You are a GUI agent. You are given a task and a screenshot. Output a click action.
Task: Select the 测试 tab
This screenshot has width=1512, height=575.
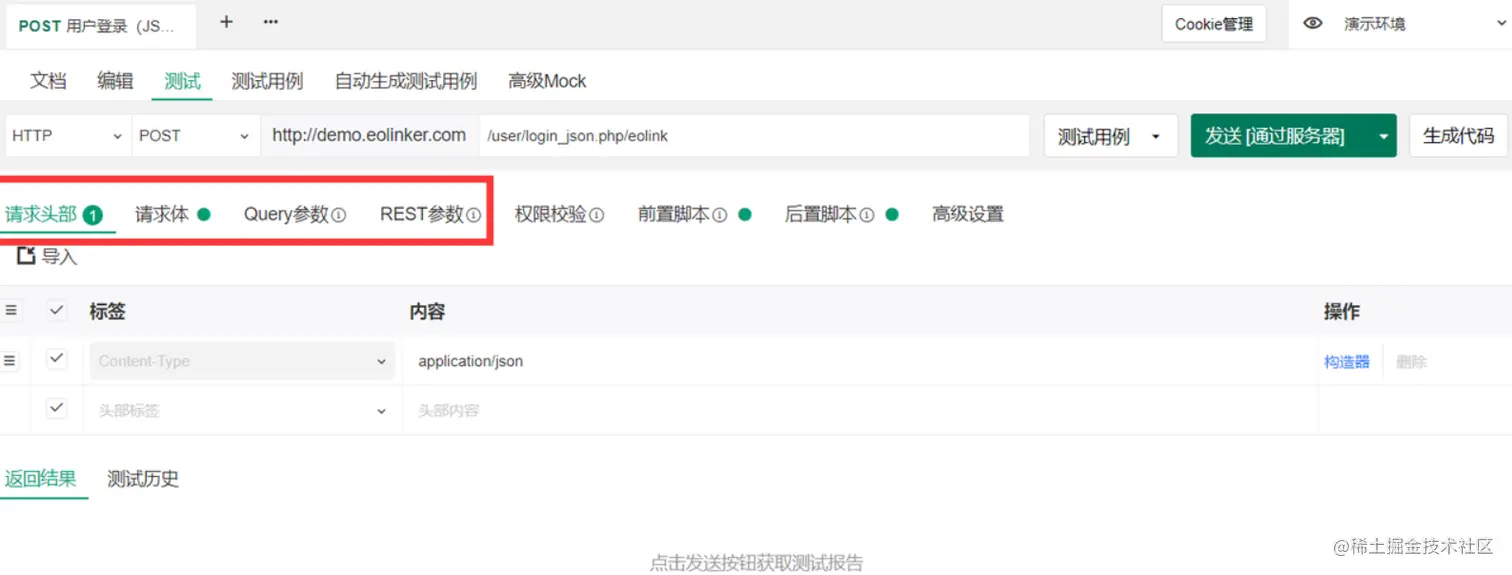182,81
